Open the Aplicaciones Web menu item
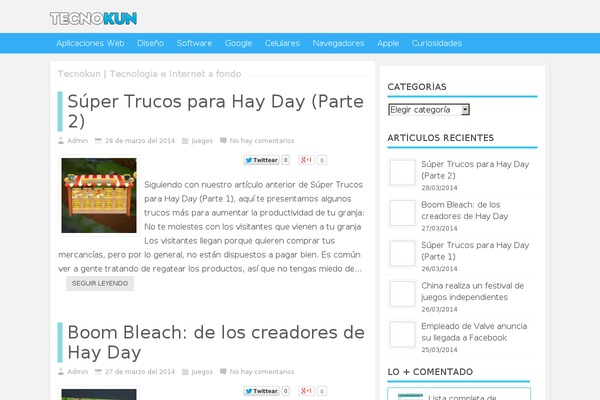Image resolution: width=600 pixels, height=400 pixels. coord(90,43)
